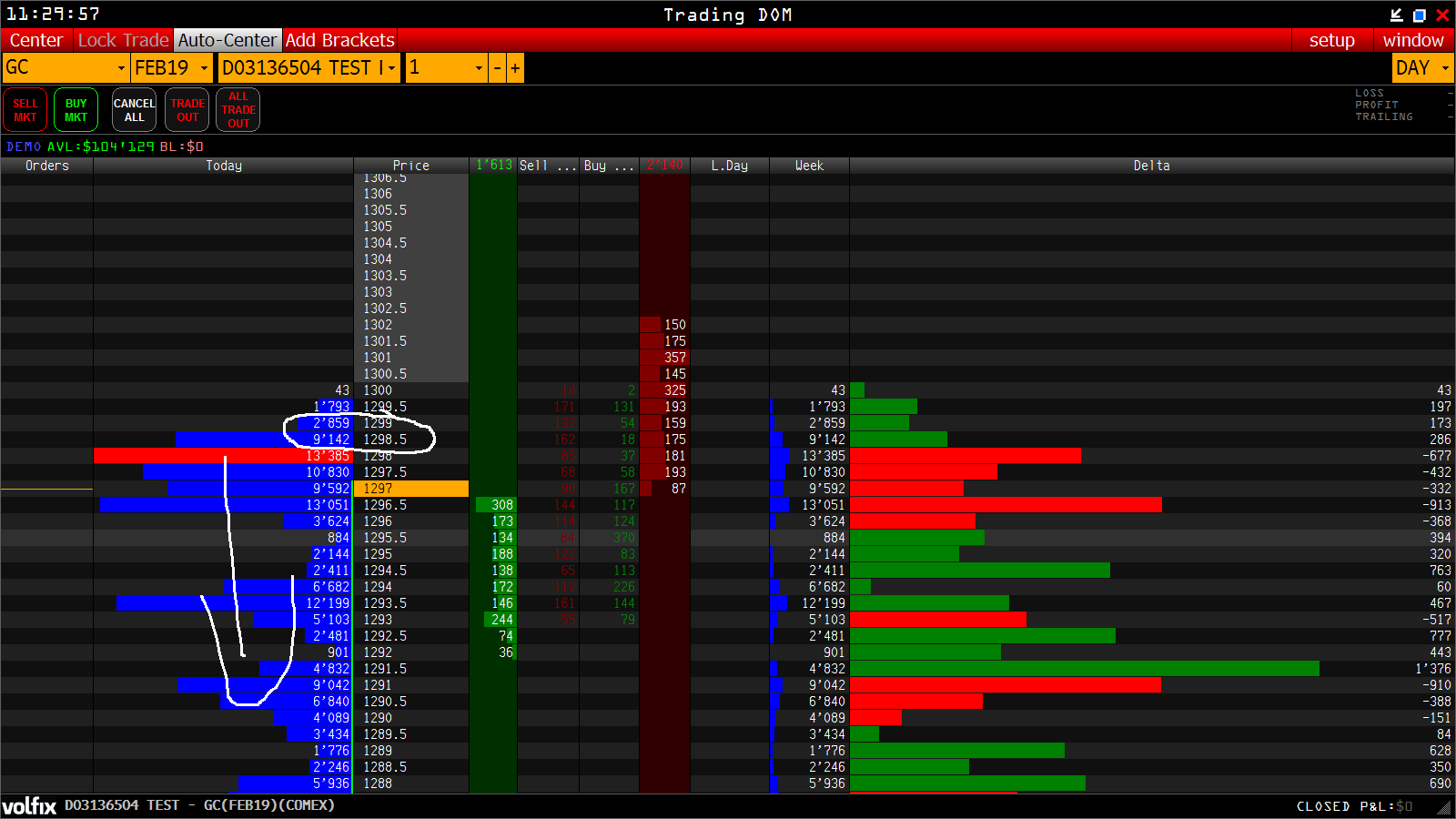
Task: Click the TRADE OUT button
Action: [x=187, y=110]
